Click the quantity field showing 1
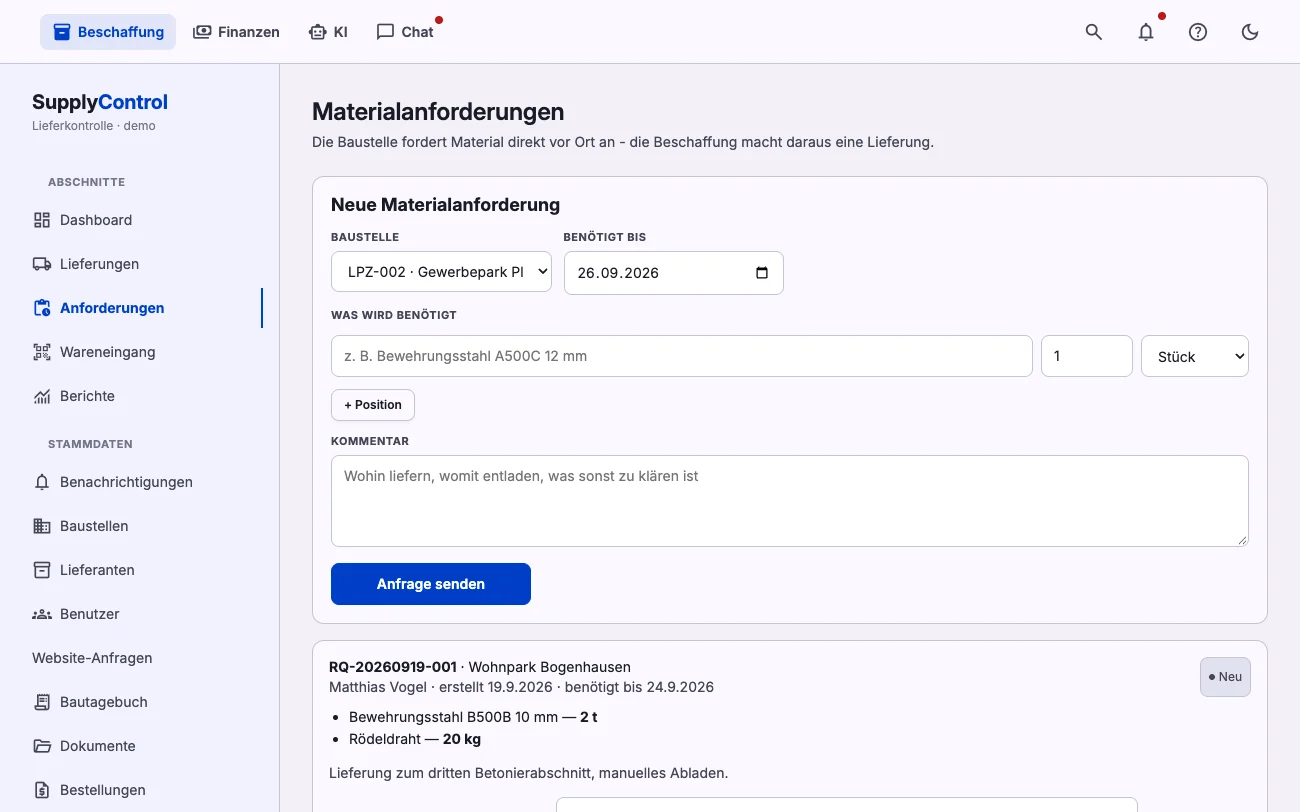 [x=1087, y=356]
